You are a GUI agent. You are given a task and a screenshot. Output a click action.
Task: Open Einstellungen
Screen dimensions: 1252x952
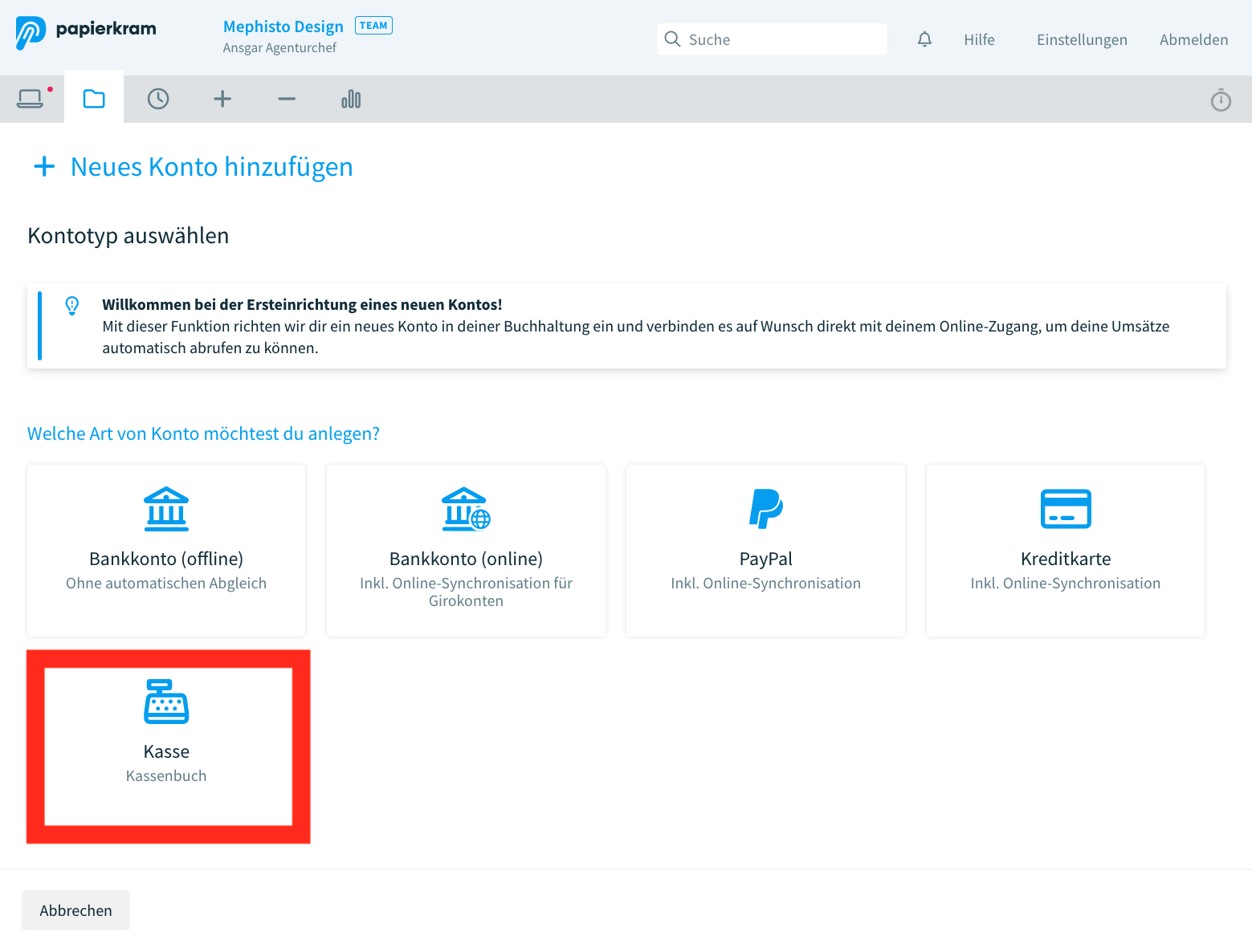tap(1082, 39)
